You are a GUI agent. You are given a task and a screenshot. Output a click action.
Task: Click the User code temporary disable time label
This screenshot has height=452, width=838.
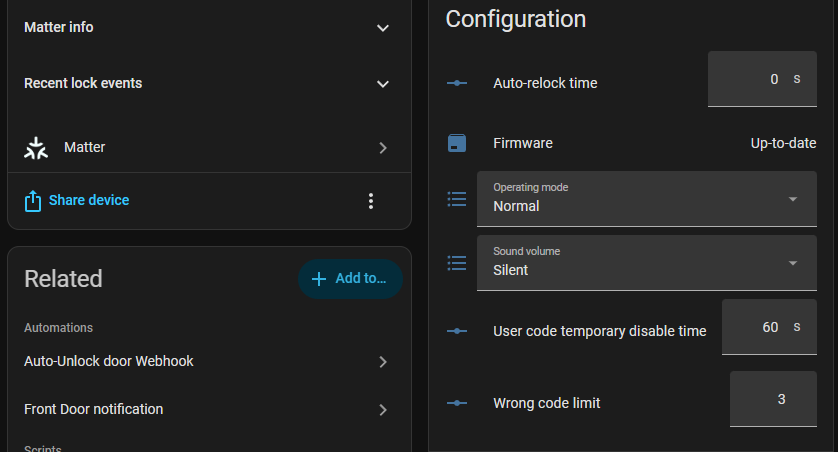600,331
